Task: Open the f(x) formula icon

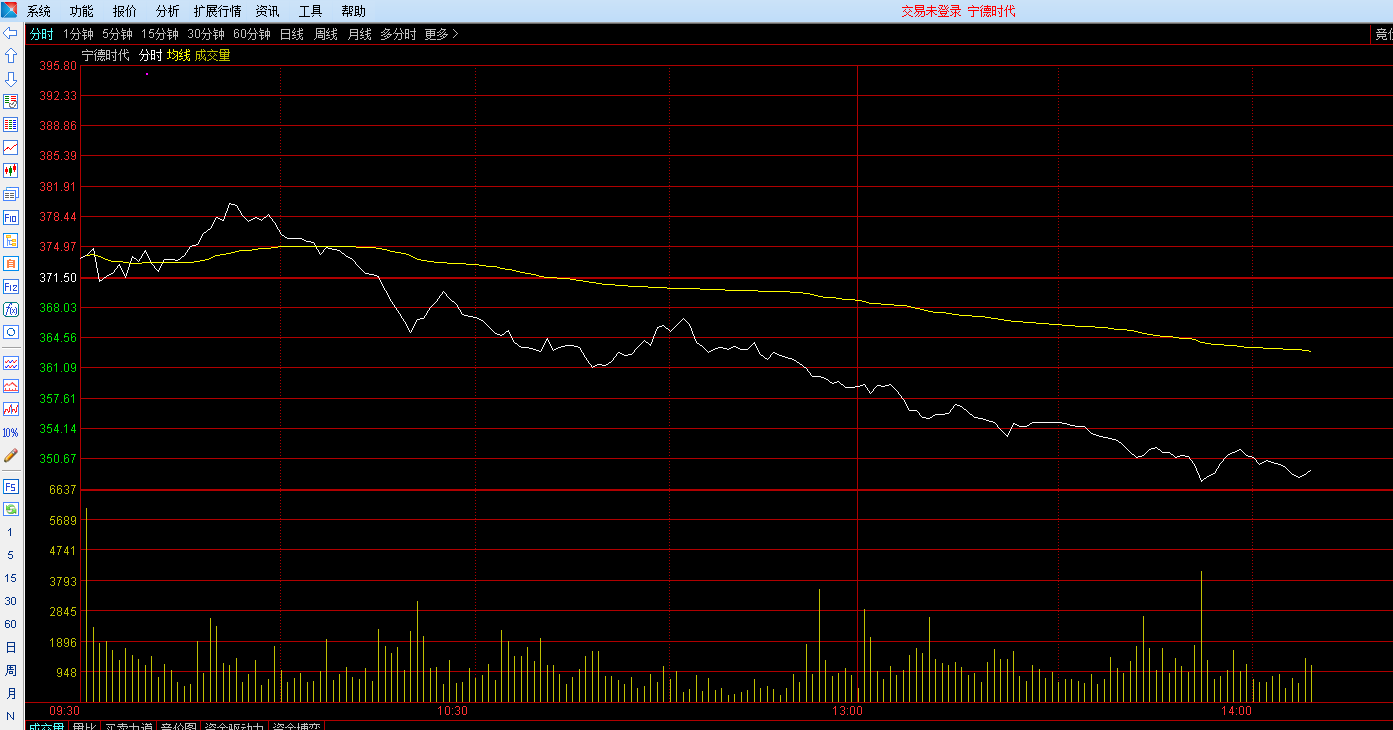Action: [x=11, y=309]
